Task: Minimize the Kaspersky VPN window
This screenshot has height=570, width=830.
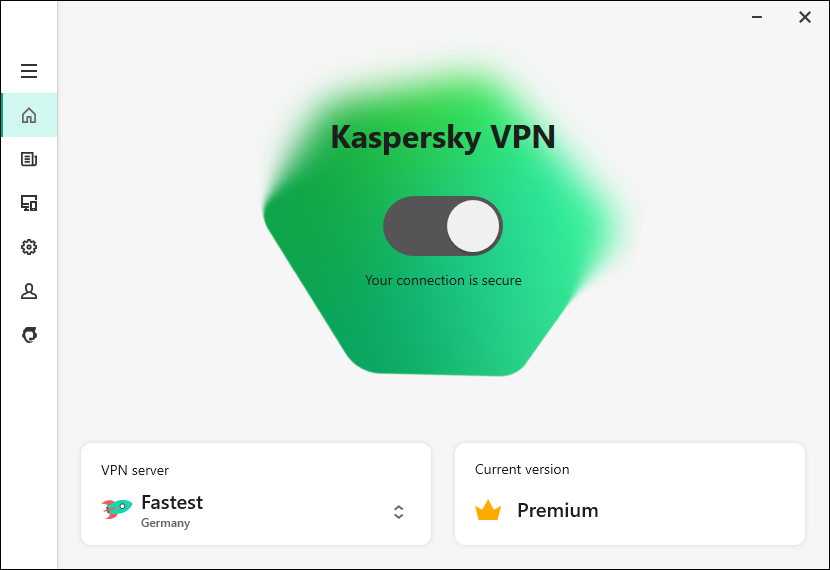Action: coord(759,16)
